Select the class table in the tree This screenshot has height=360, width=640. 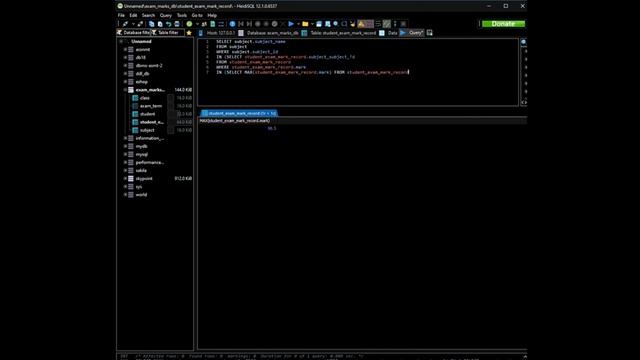pyautogui.click(x=145, y=98)
